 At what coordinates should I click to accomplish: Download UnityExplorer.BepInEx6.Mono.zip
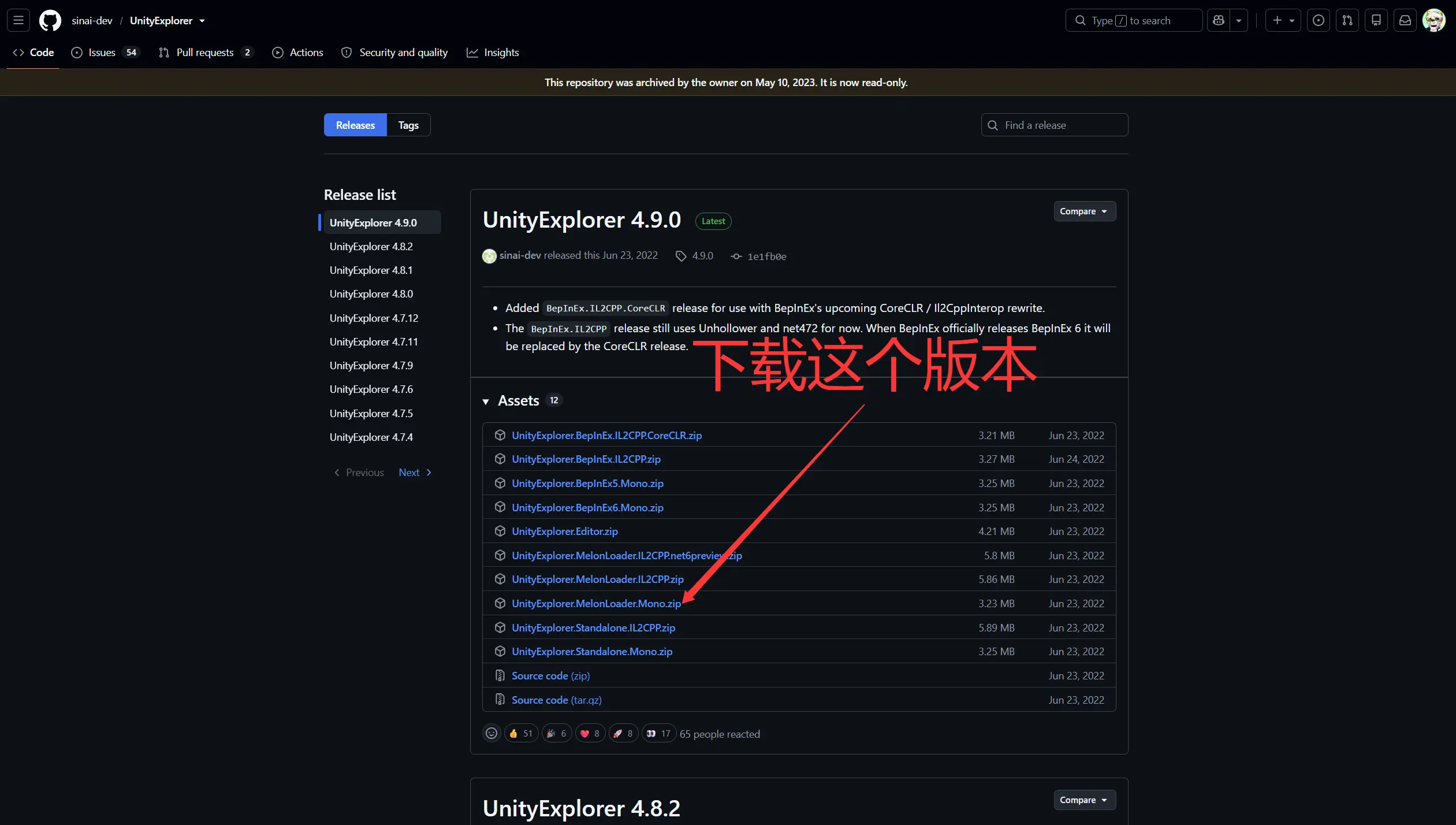click(587, 508)
